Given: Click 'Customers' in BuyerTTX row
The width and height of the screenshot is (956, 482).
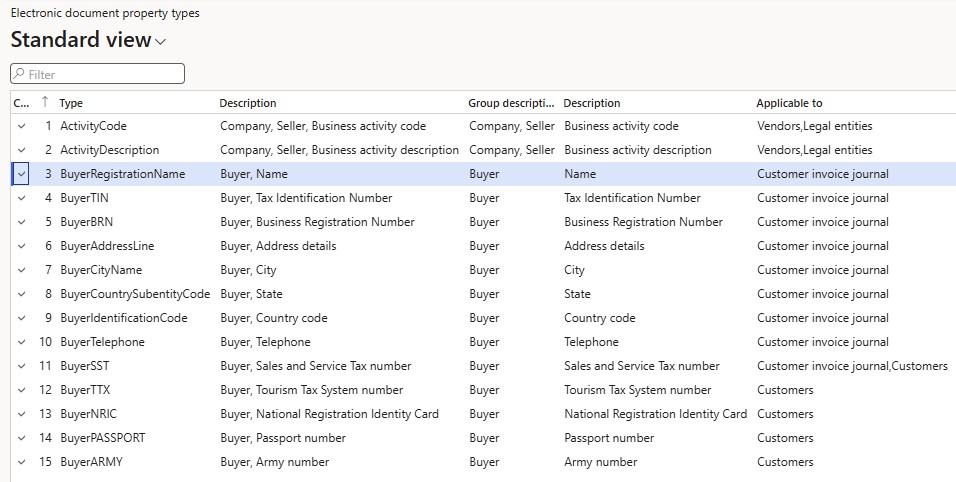Looking at the screenshot, I should [785, 390].
